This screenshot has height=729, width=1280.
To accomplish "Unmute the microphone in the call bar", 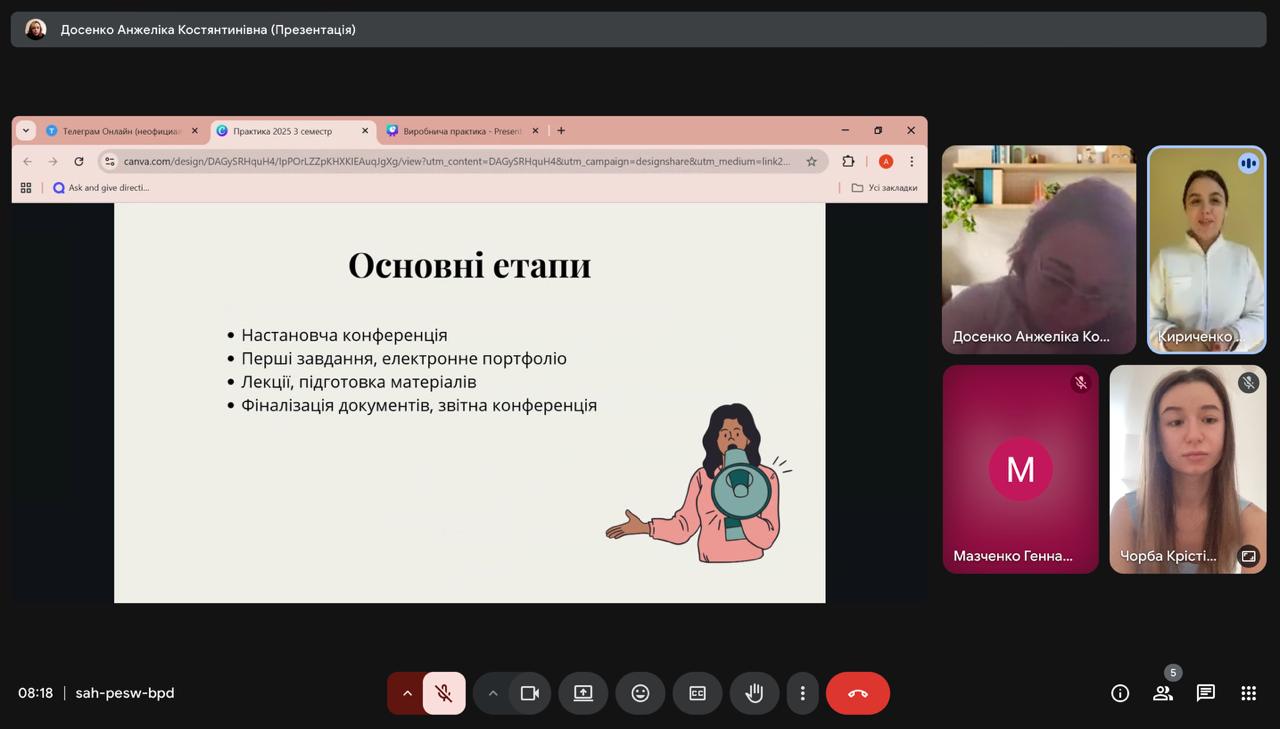I will pos(444,693).
